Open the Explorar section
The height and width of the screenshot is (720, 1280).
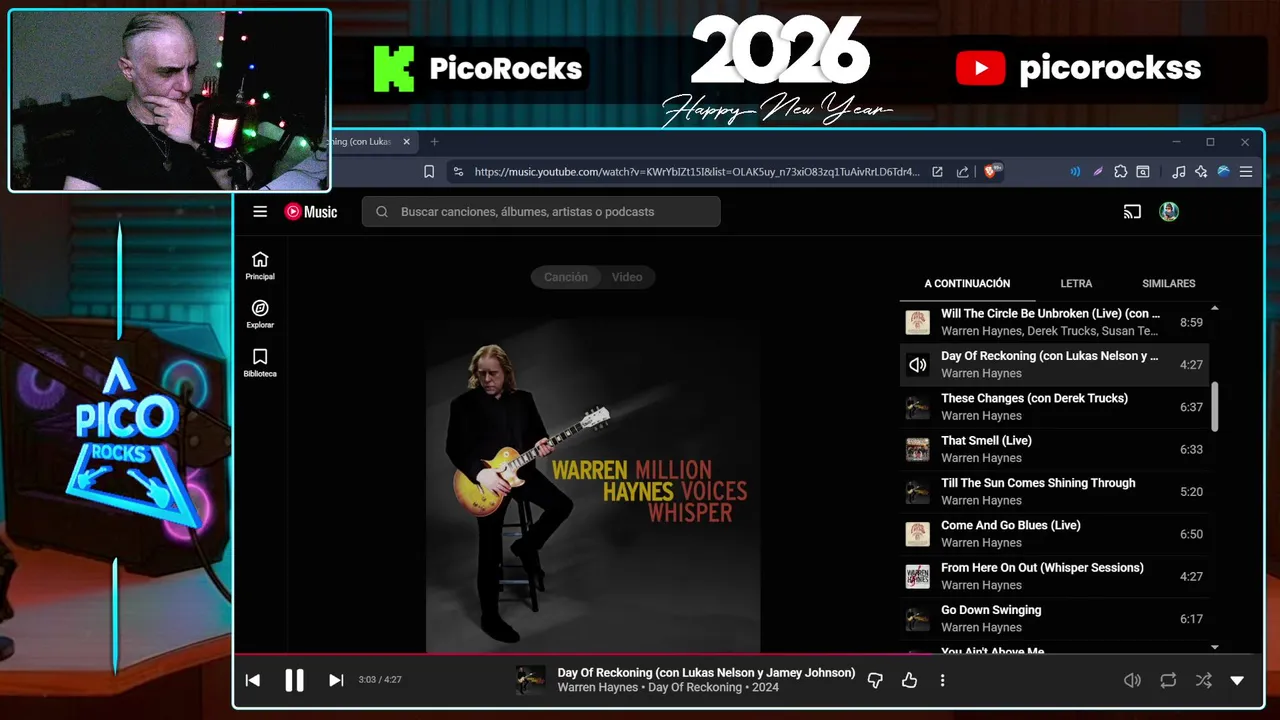(260, 314)
